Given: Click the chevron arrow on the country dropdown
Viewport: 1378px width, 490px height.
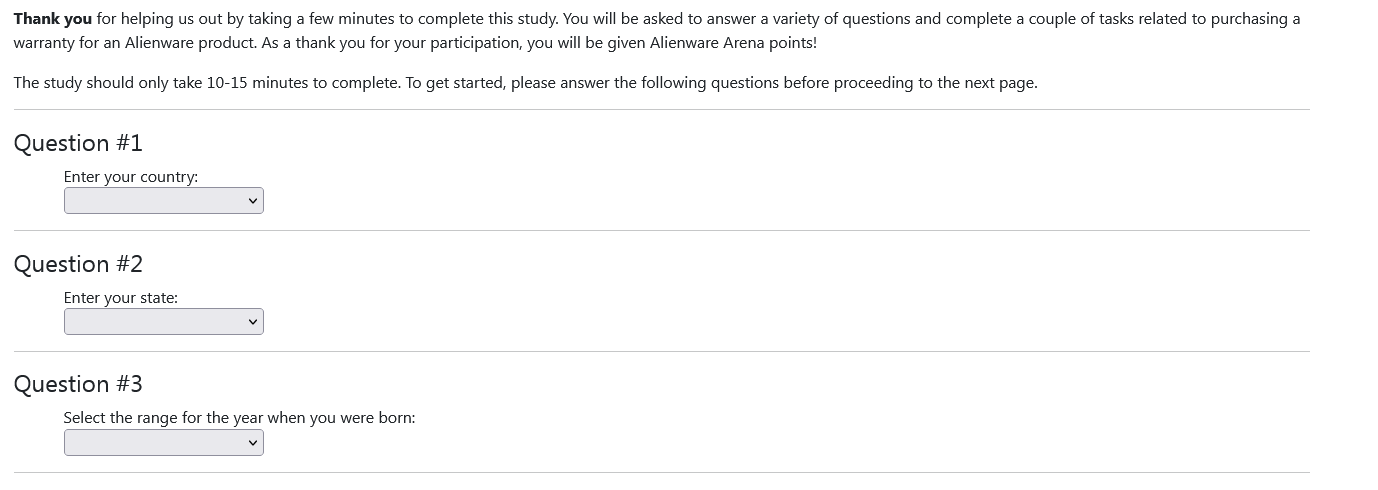Looking at the screenshot, I should click(253, 201).
